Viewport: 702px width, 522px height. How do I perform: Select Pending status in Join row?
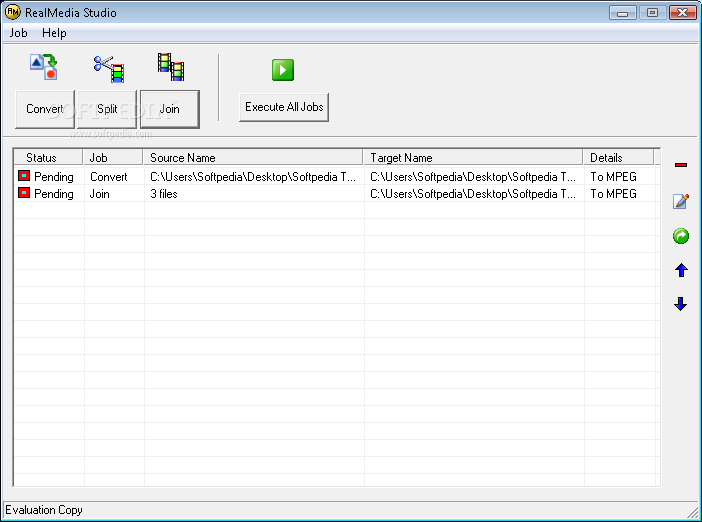click(54, 194)
